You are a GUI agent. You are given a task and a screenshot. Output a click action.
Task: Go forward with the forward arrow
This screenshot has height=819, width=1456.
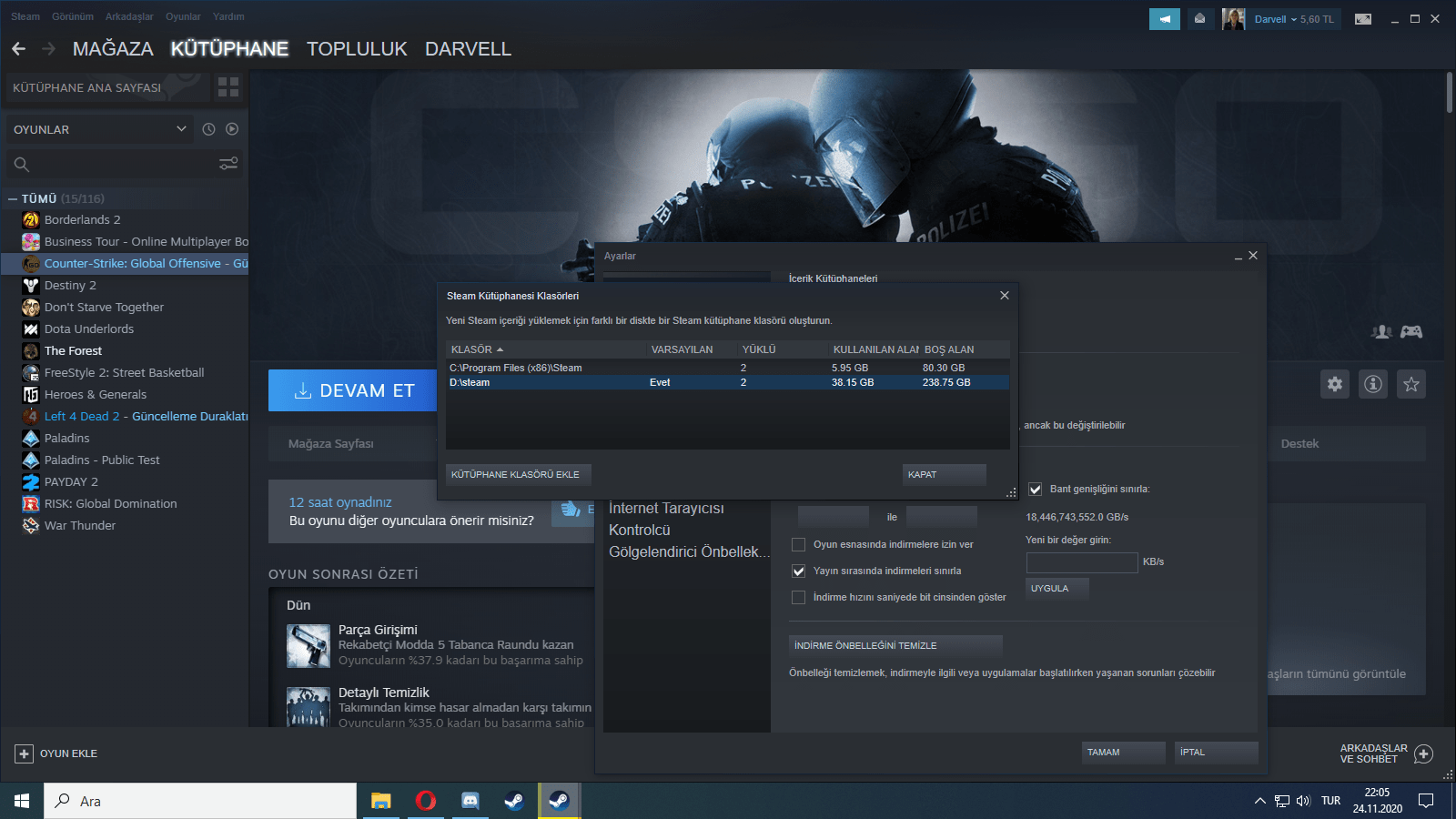click(x=49, y=49)
